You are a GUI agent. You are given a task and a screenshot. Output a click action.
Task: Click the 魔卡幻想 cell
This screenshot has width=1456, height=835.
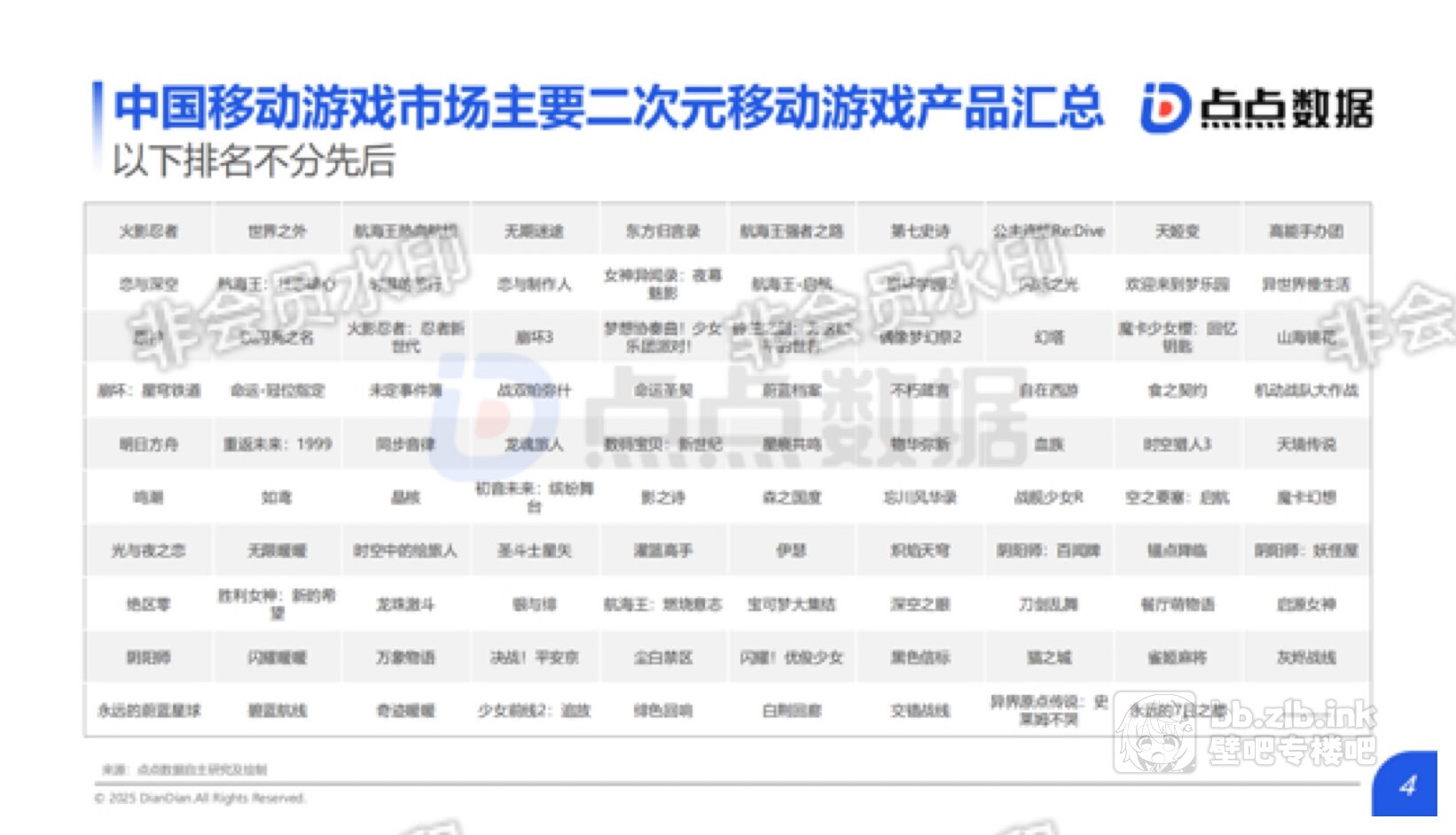[1306, 497]
